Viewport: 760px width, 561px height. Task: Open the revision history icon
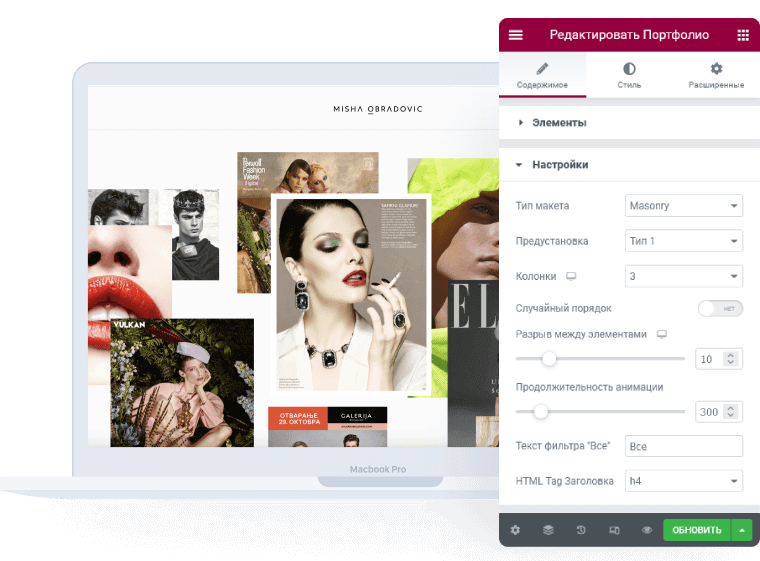[x=581, y=530]
